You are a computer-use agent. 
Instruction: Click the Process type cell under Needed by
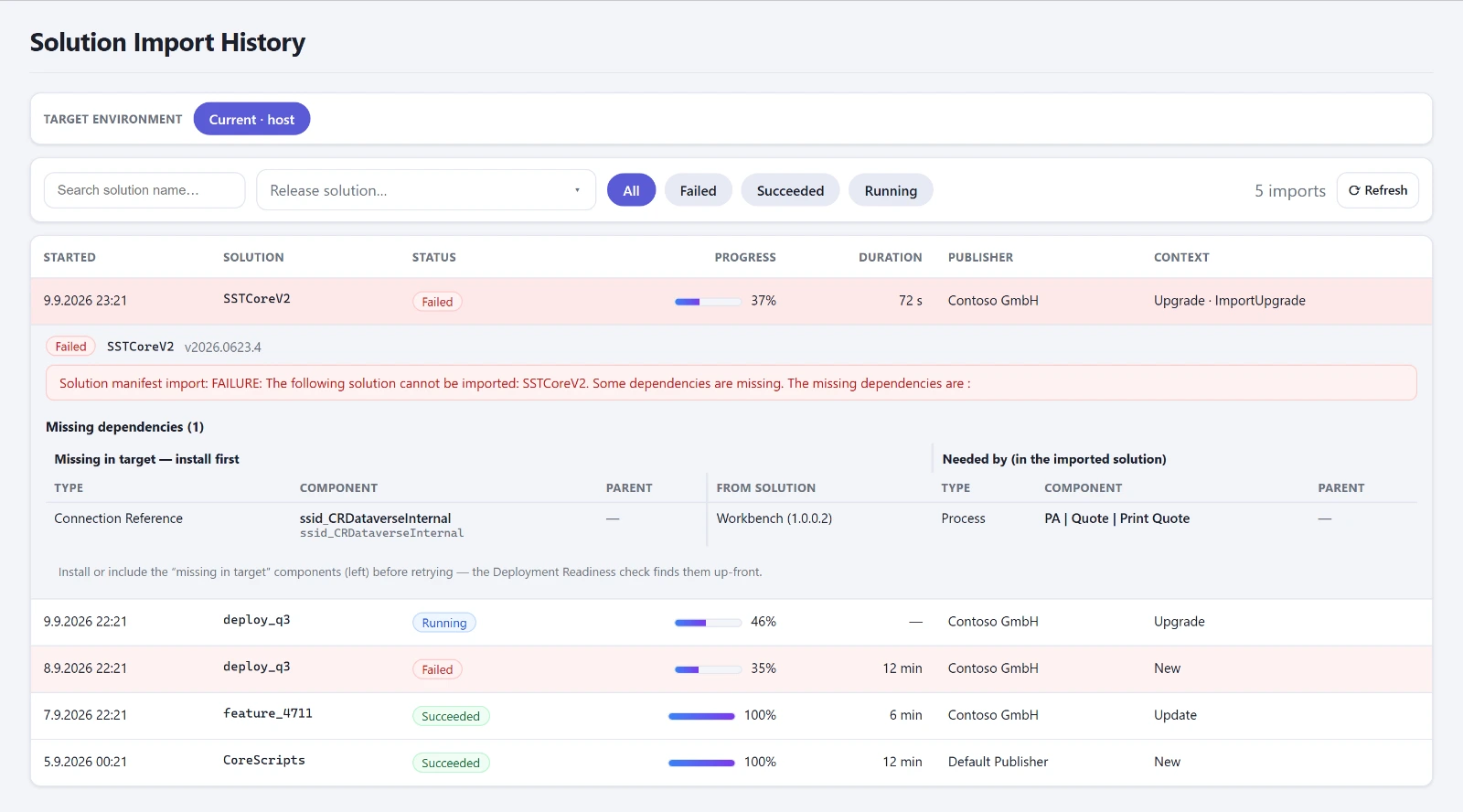click(x=963, y=518)
